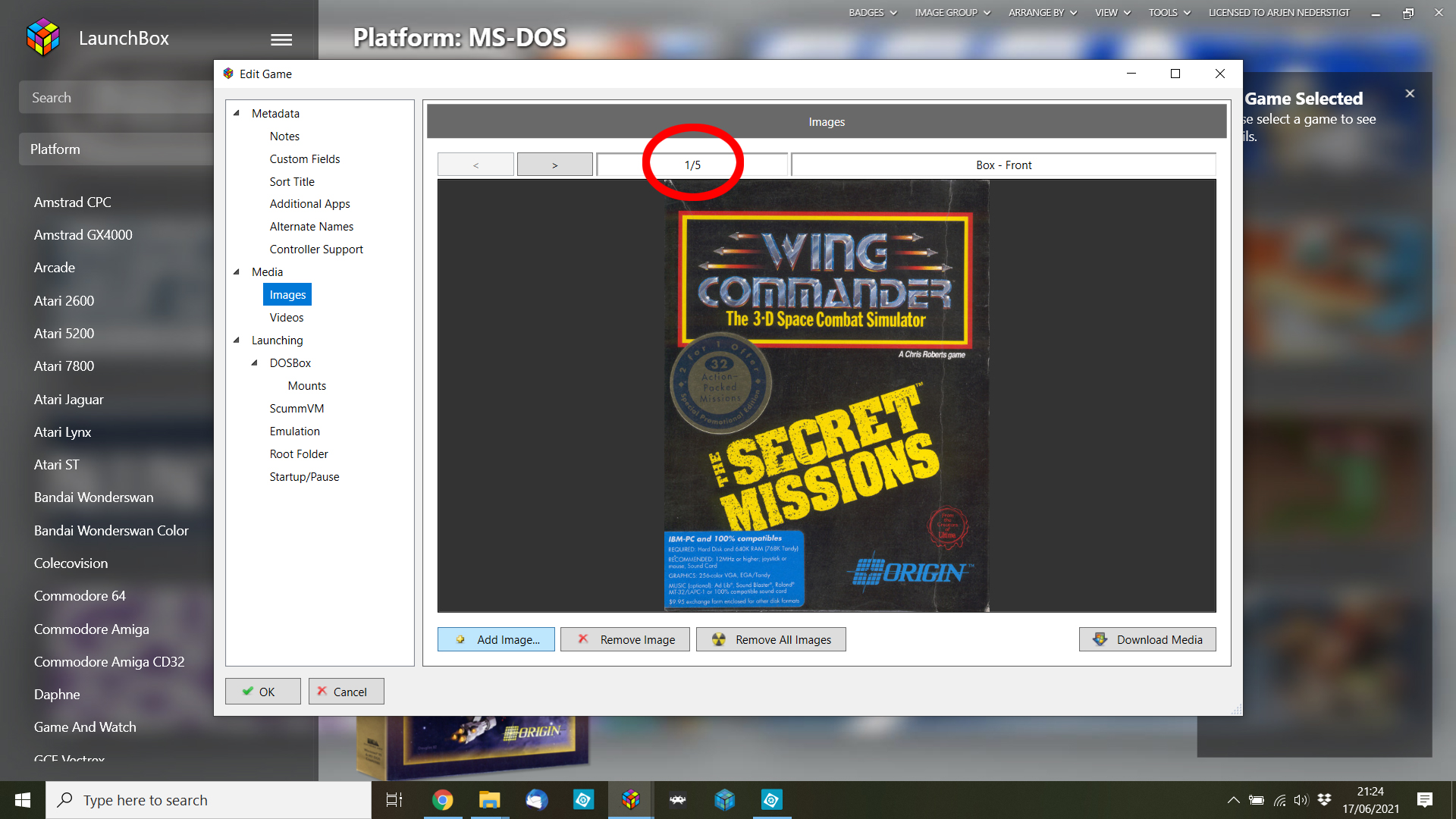Open the ScummVM section

click(x=297, y=409)
